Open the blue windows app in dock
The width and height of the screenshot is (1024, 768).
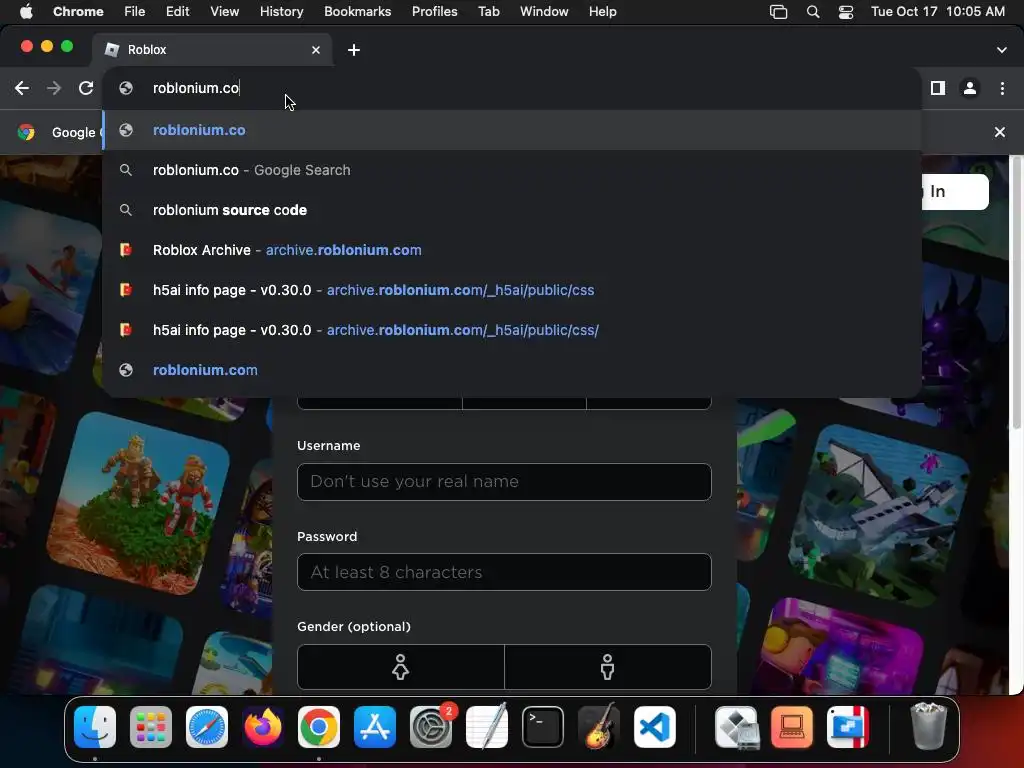[848, 727]
